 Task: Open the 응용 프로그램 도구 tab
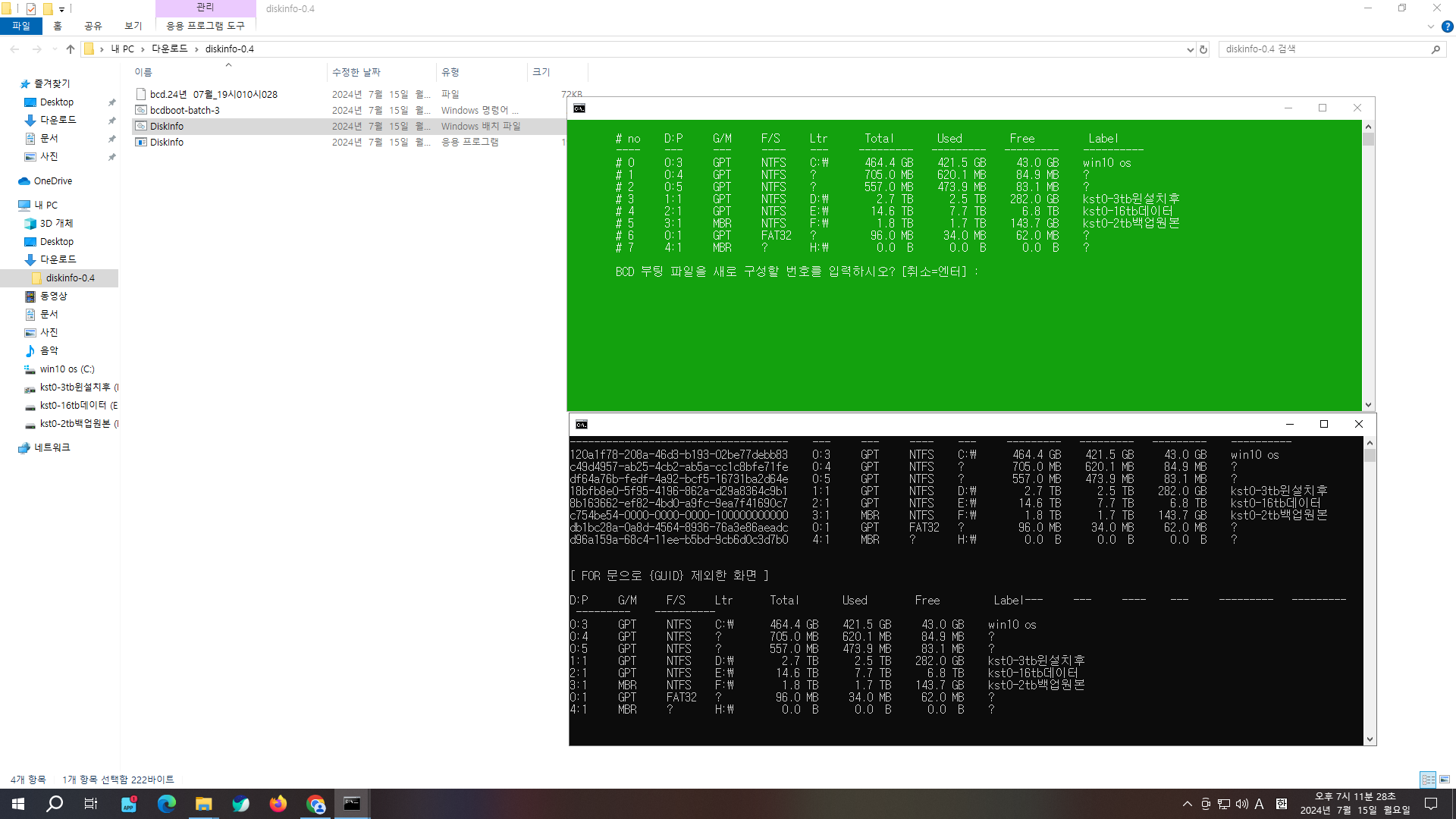pos(206,26)
